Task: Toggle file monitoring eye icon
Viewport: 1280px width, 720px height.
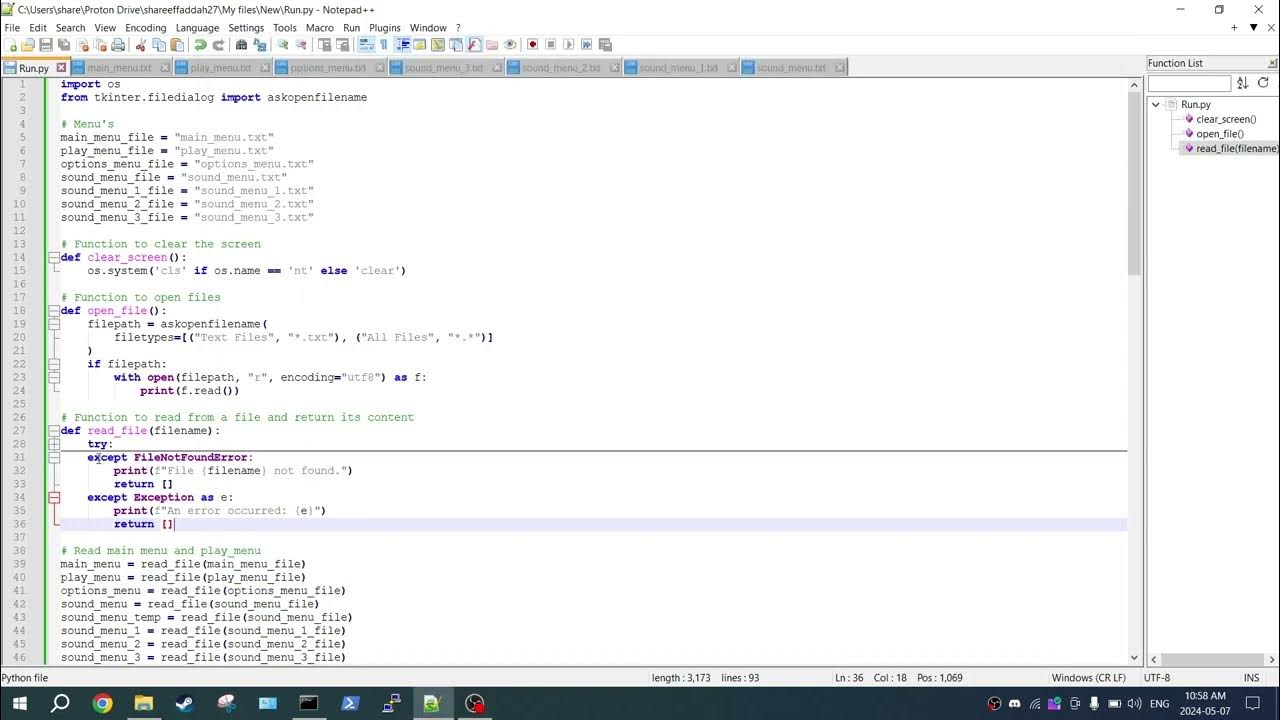Action: click(x=510, y=44)
